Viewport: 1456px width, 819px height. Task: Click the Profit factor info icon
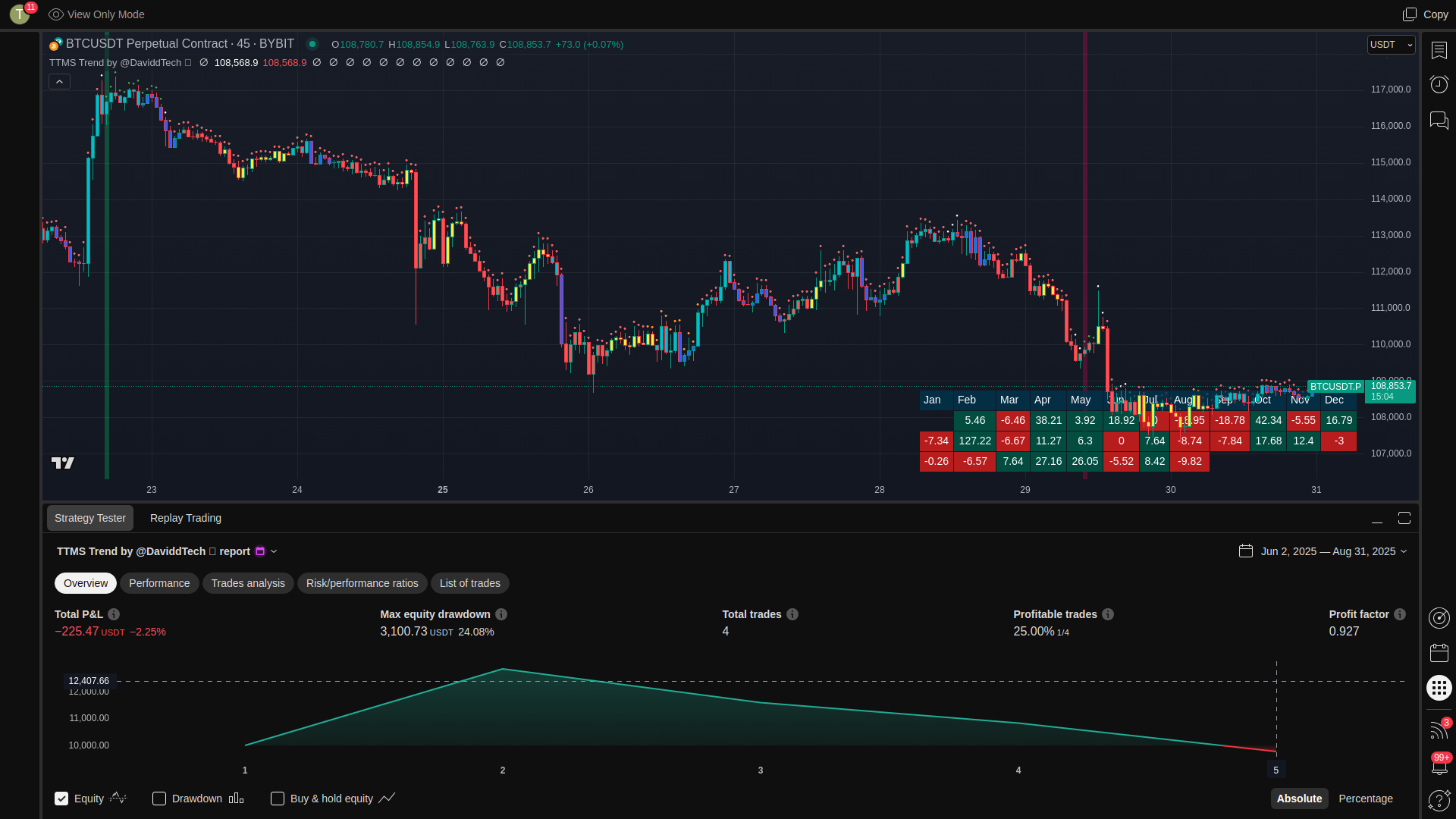1400,614
